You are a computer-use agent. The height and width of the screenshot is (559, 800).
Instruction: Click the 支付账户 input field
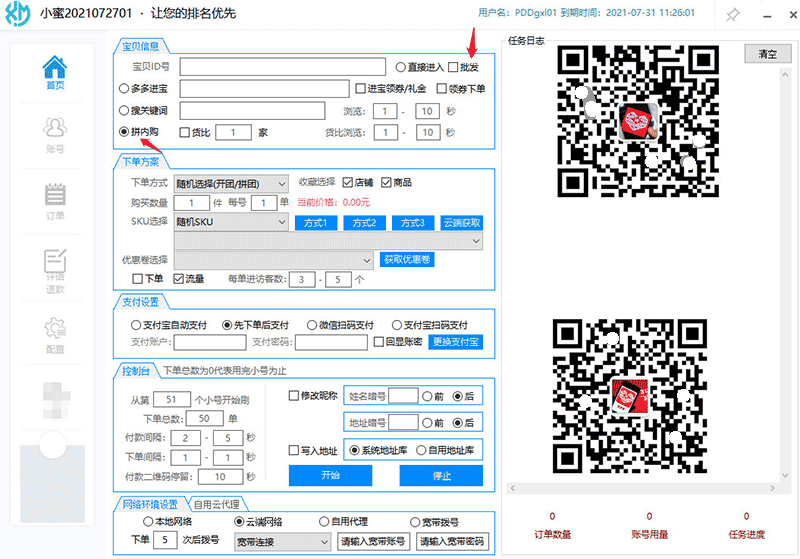(210, 342)
